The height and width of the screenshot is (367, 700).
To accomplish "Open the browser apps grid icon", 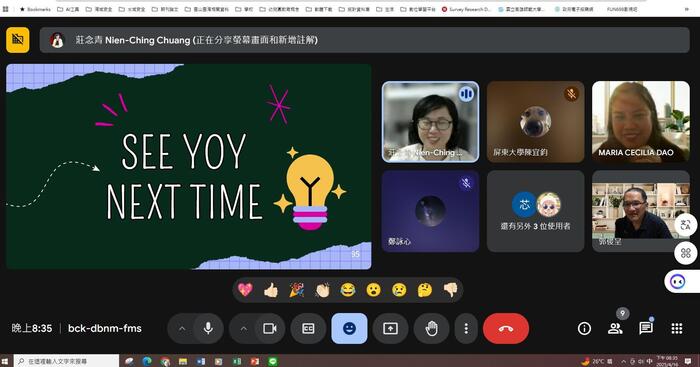I will pos(6,9).
